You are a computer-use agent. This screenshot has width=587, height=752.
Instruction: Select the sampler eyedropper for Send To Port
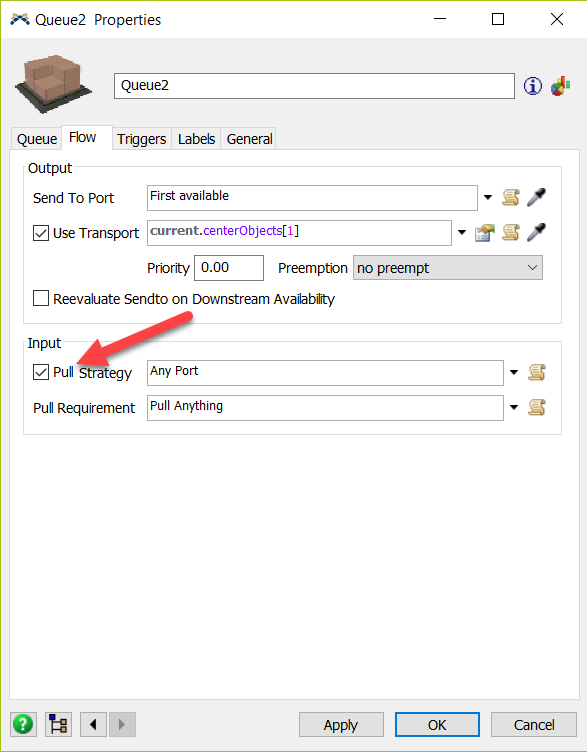(536, 197)
